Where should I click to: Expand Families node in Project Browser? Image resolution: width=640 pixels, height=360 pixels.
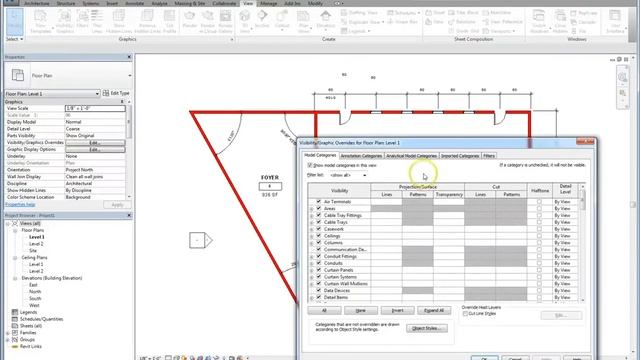tap(8, 333)
